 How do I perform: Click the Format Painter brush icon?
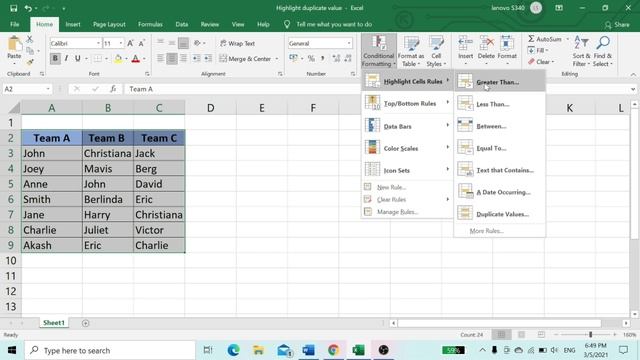click(x=30, y=62)
